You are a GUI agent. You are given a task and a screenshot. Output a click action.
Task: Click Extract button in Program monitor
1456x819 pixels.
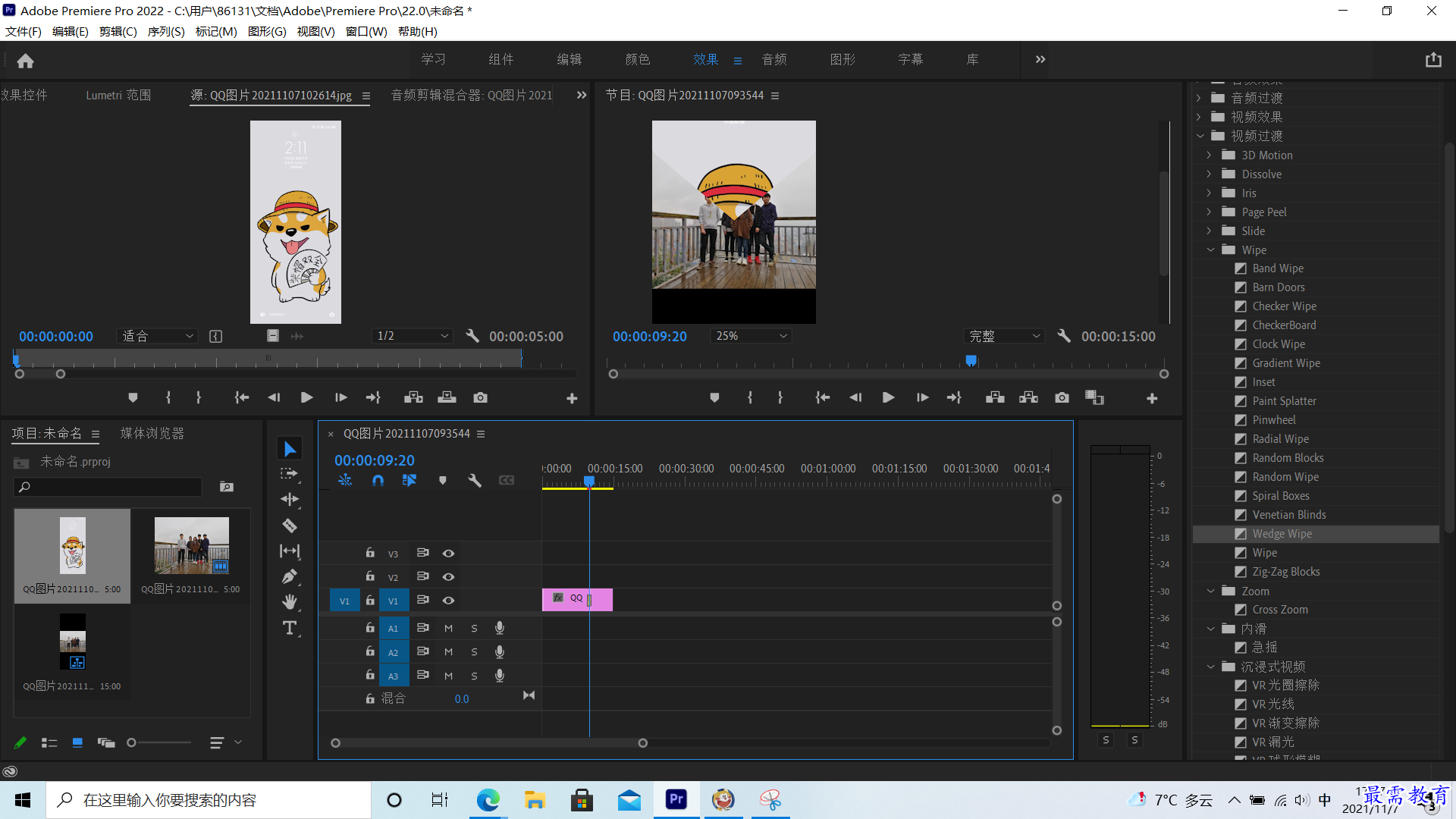(x=1028, y=397)
